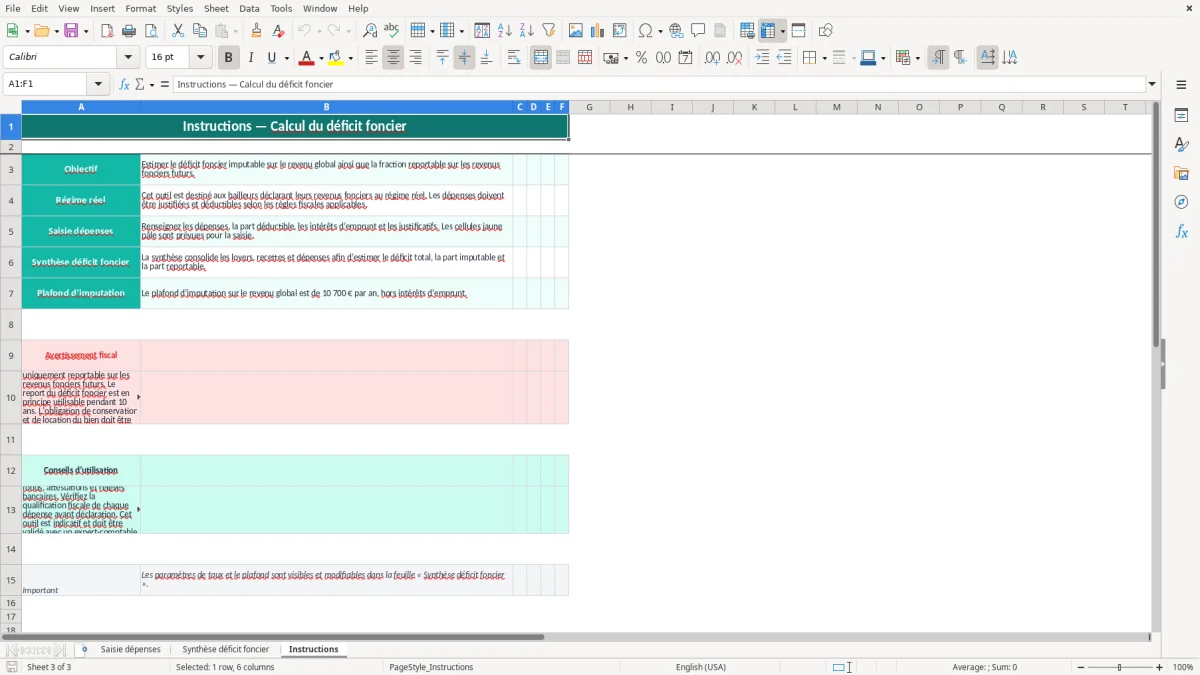Toggle Align Left

(372, 58)
